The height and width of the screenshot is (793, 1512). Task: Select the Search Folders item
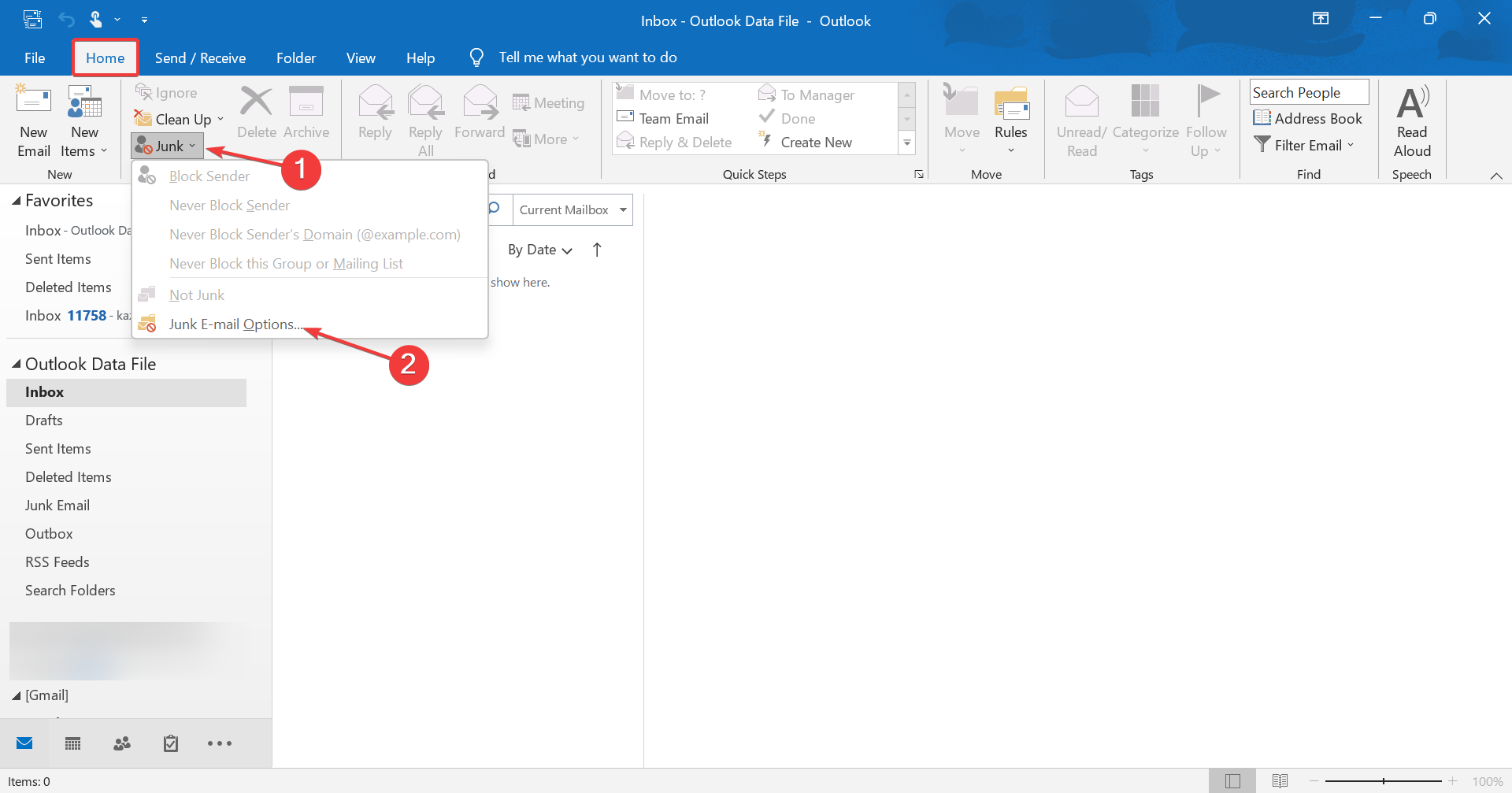[x=126, y=591]
